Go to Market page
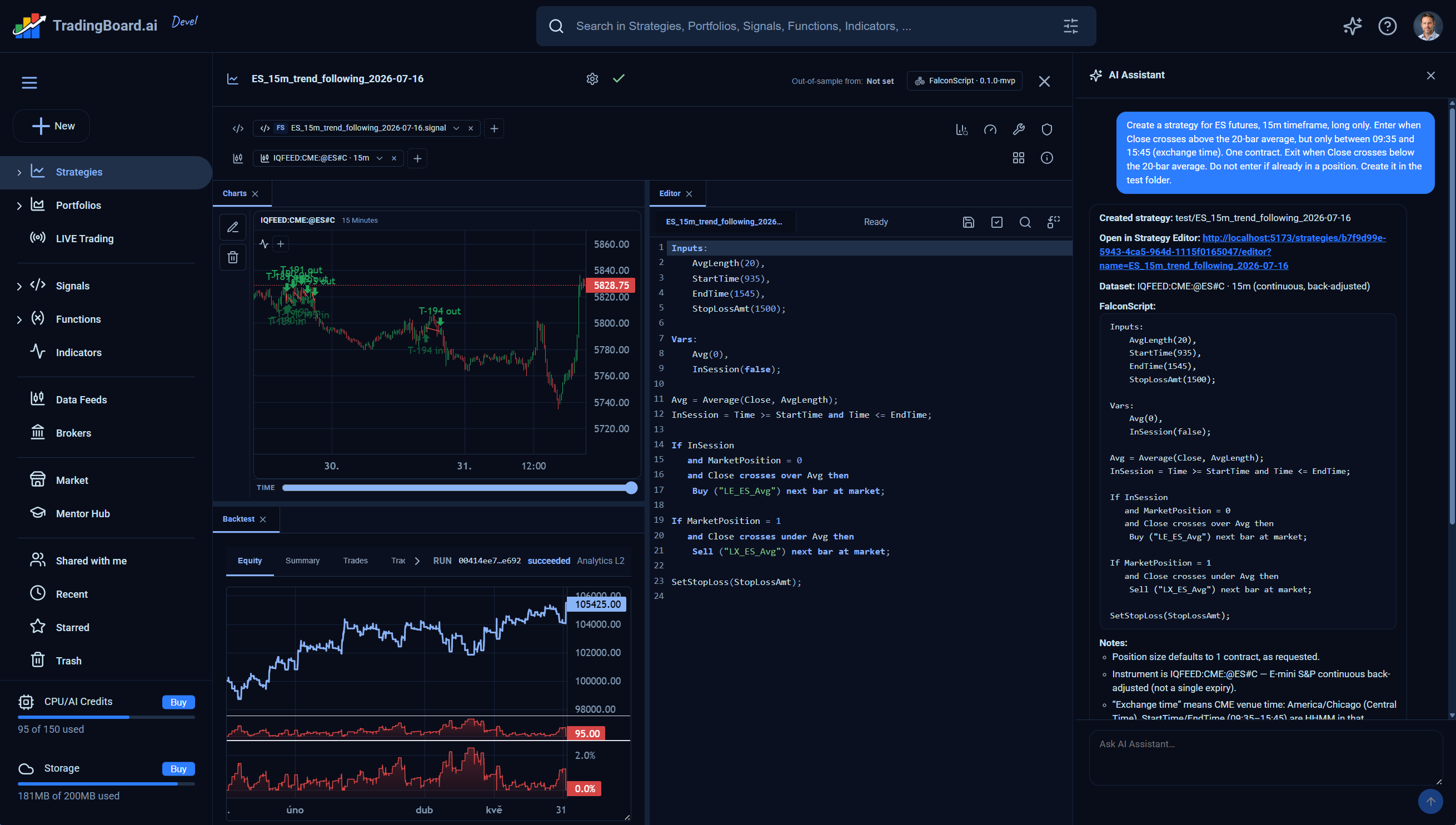This screenshot has height=825, width=1456. tap(72, 480)
